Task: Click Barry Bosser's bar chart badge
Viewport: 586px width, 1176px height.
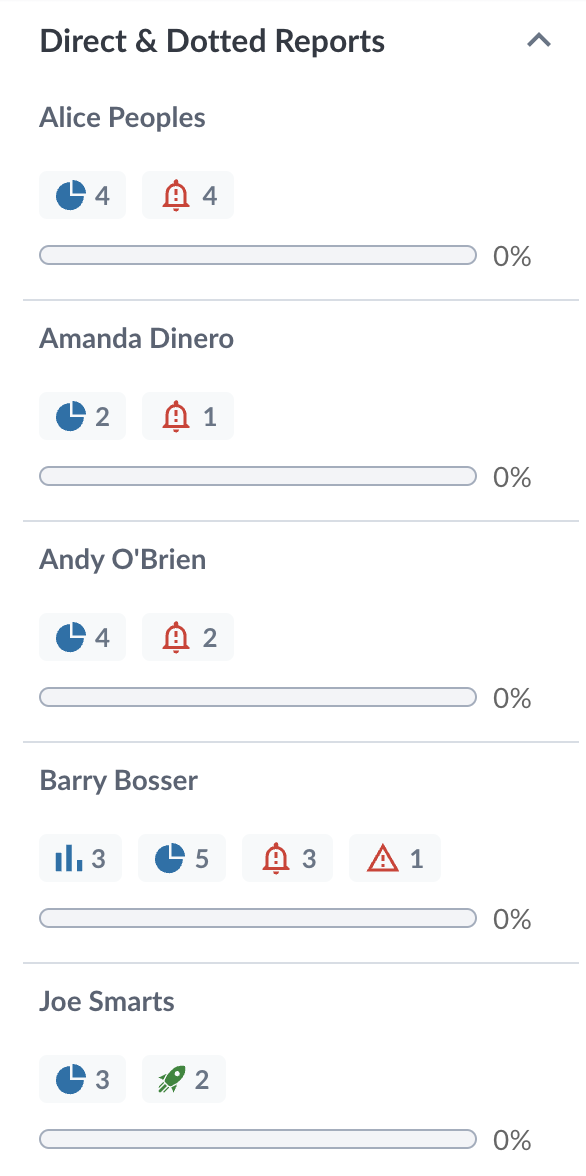Action: coord(80,858)
